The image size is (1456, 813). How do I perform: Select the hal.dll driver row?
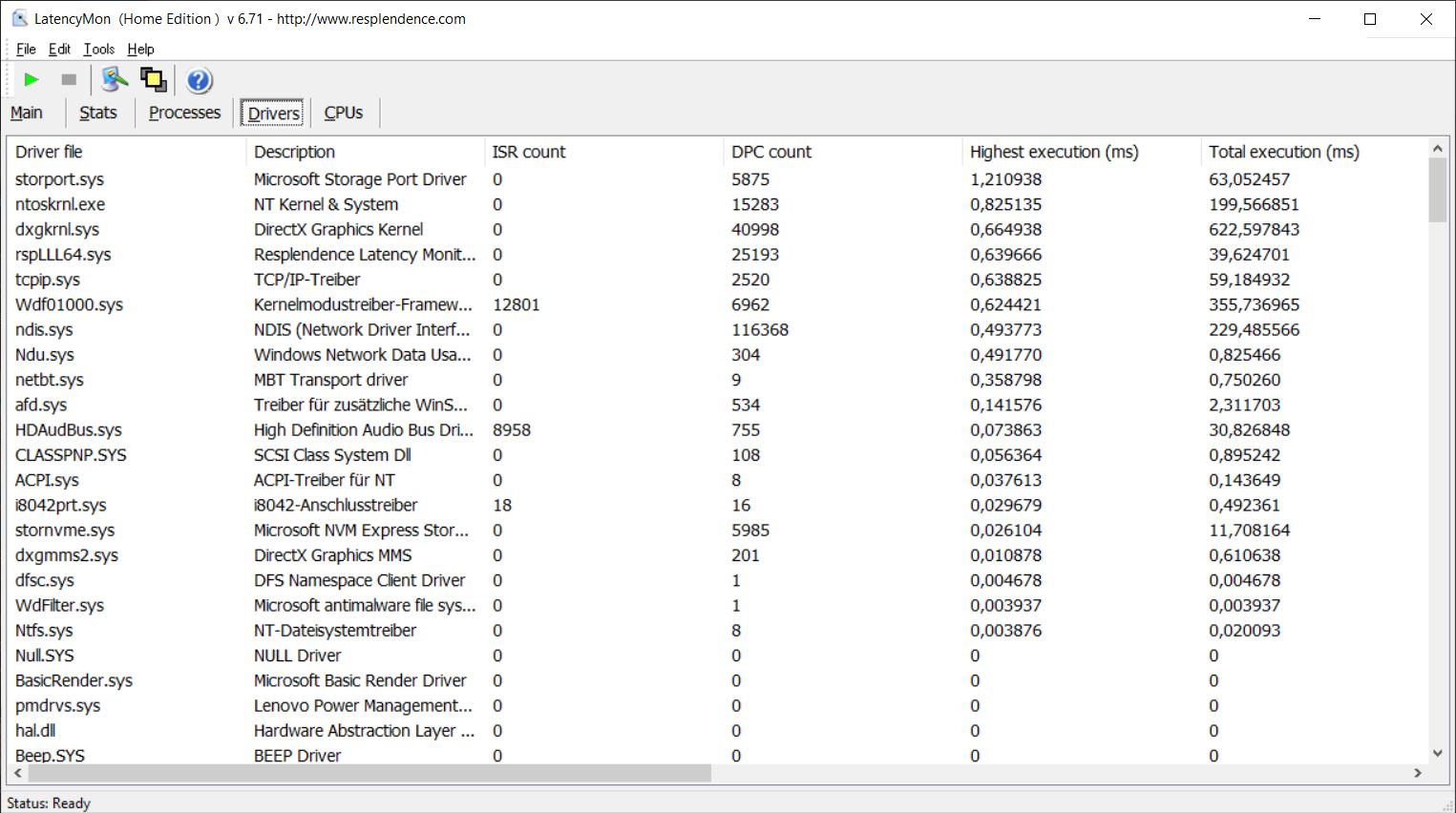click(716, 730)
